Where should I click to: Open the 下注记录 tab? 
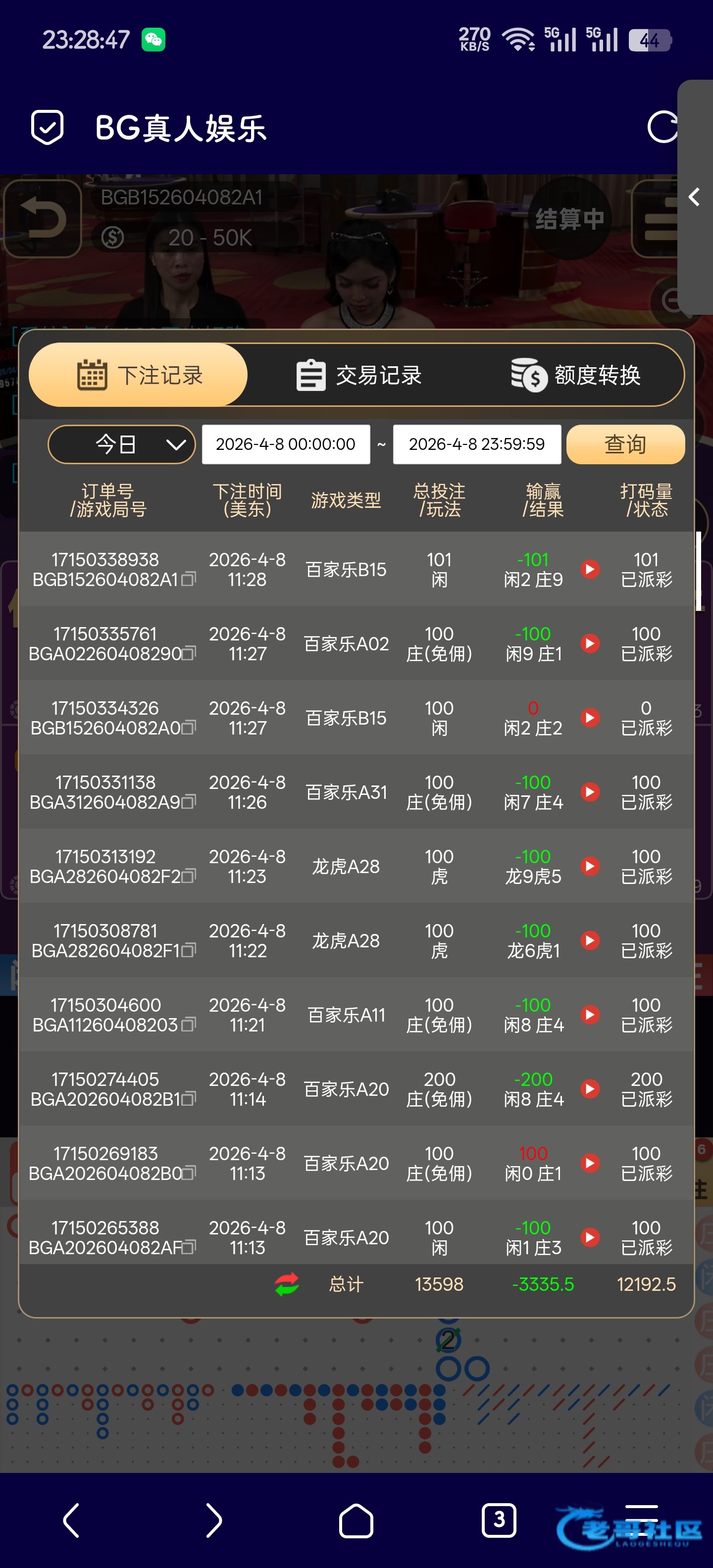[139, 375]
